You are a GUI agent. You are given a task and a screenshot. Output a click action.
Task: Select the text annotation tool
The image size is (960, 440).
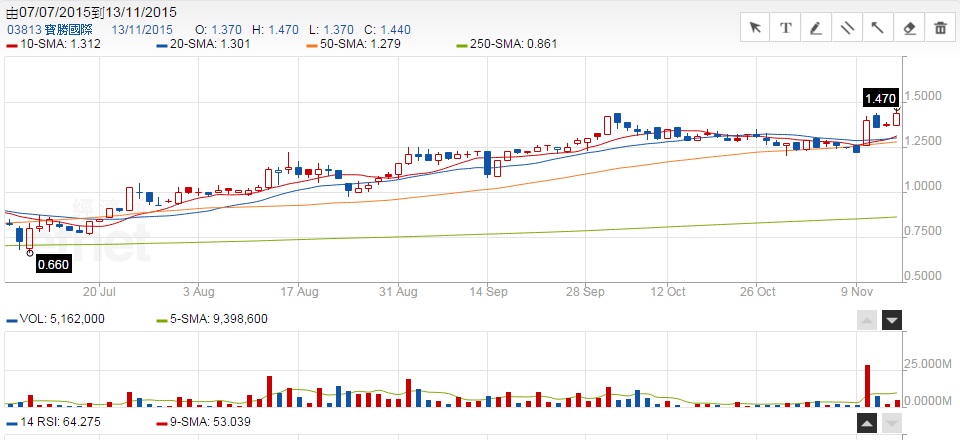click(x=786, y=27)
